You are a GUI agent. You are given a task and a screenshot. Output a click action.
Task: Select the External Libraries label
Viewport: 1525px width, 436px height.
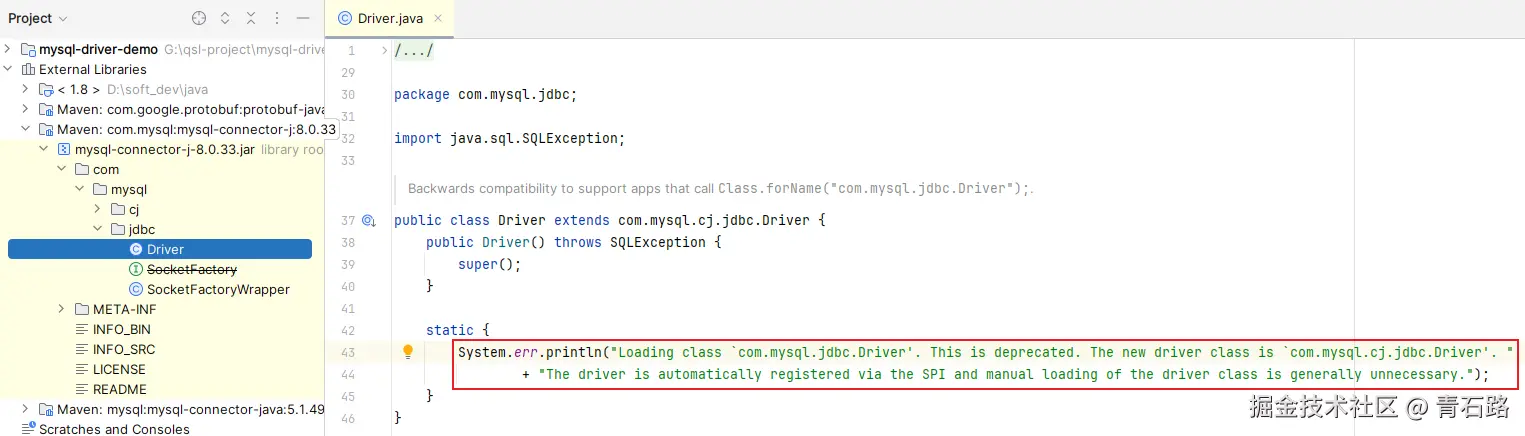pos(93,69)
